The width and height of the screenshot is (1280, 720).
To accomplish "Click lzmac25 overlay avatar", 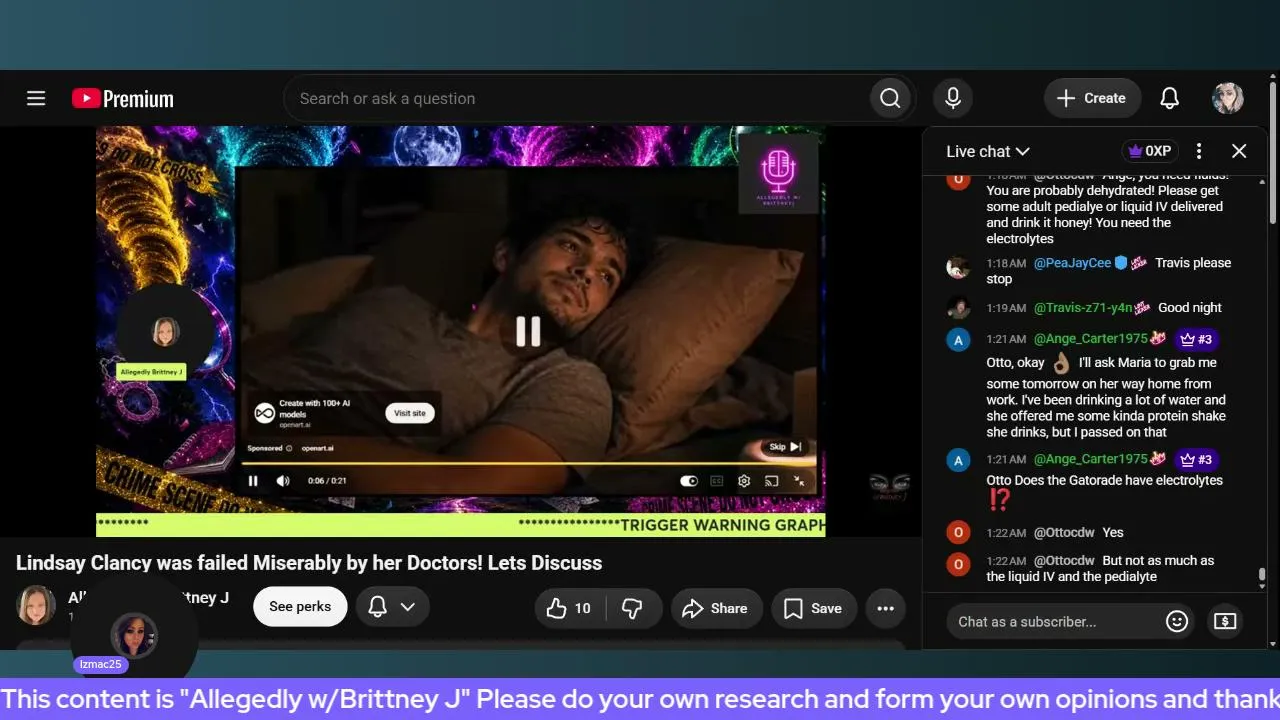I will (133, 636).
